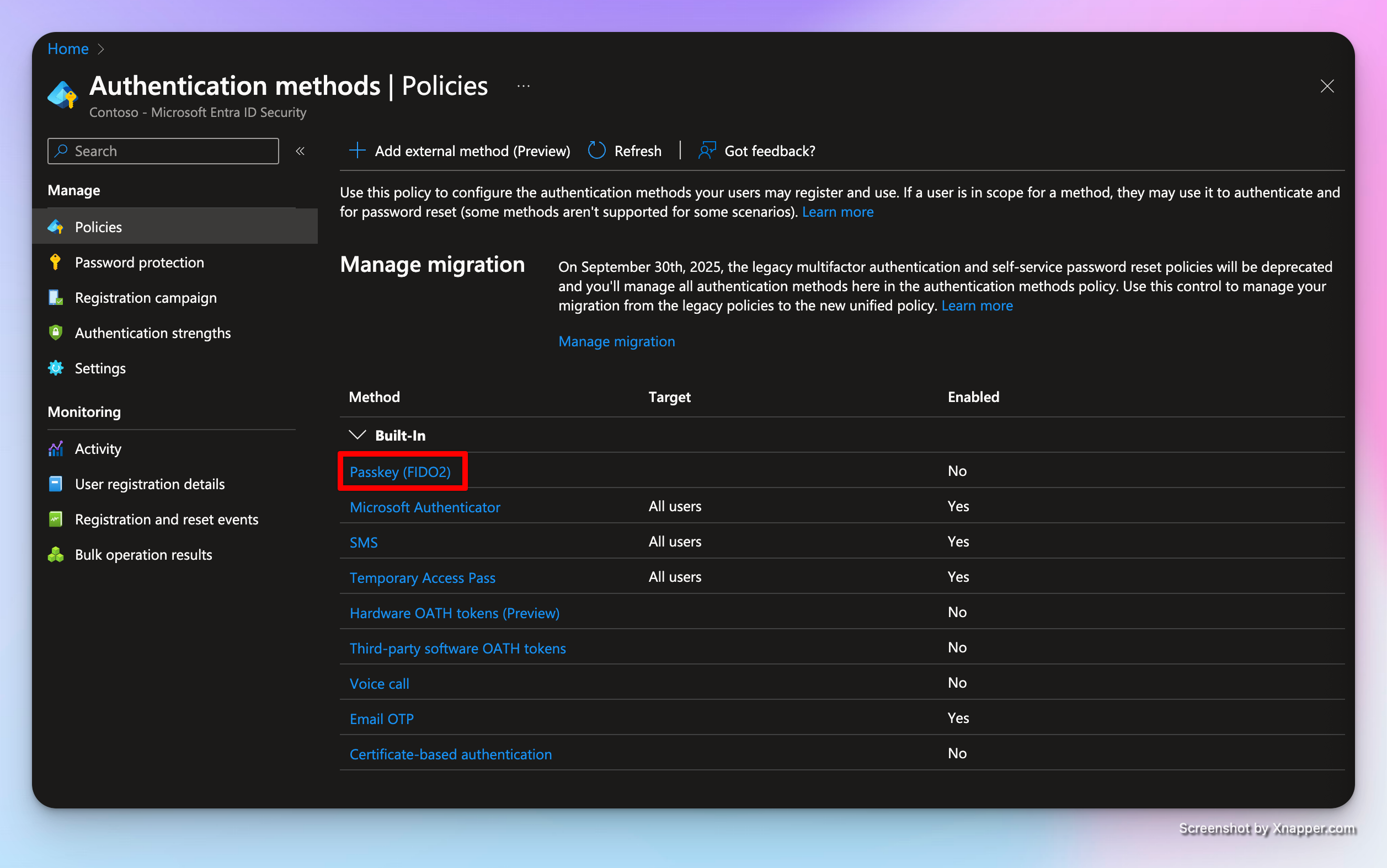Viewport: 1387px width, 868px height.
Task: Collapse the left sidebar with double chevron
Action: tap(300, 151)
